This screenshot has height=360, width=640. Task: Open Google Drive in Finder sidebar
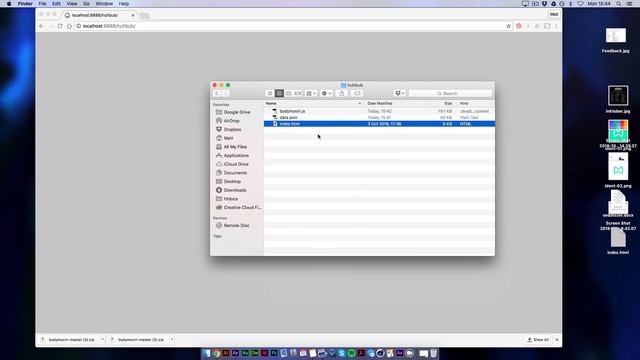[237, 112]
